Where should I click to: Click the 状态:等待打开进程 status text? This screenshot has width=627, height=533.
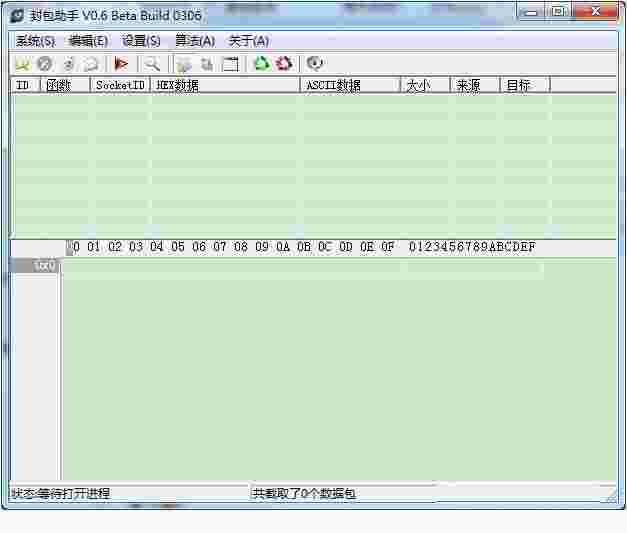(60, 493)
